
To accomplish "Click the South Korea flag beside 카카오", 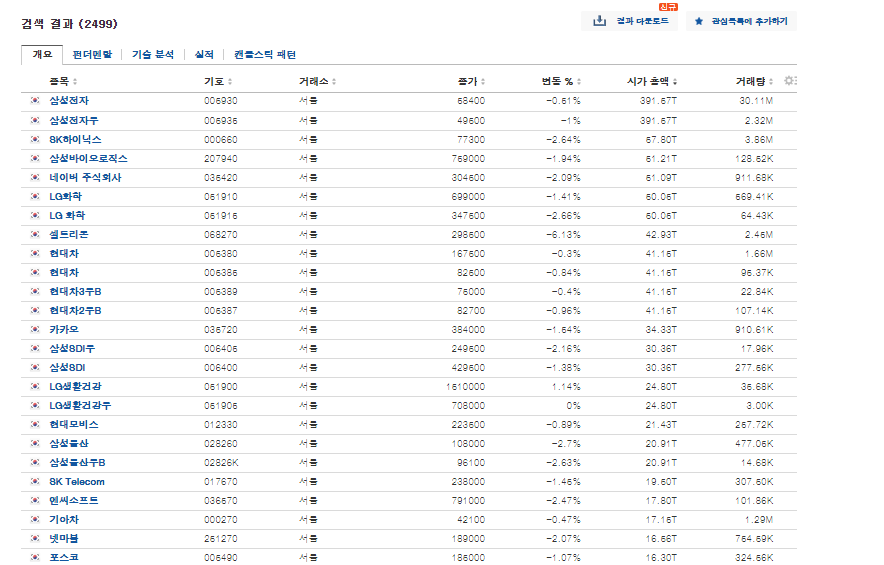I will coord(35,329).
